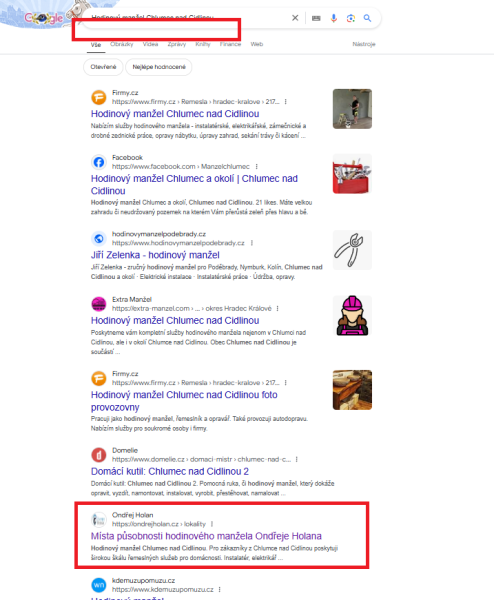Click the red toolbox thumbnail image

coord(352,174)
